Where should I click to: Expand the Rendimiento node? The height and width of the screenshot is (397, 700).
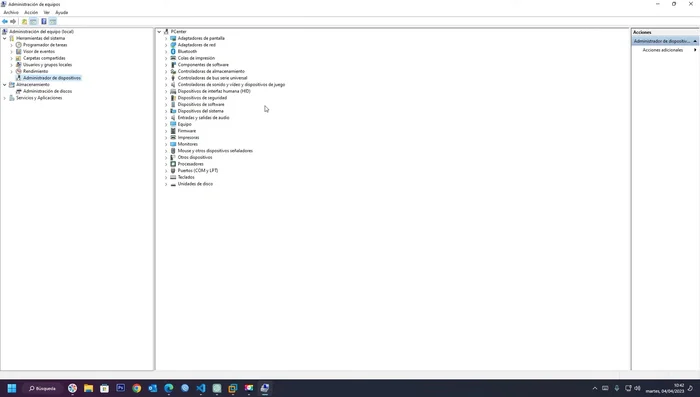click(x=12, y=71)
